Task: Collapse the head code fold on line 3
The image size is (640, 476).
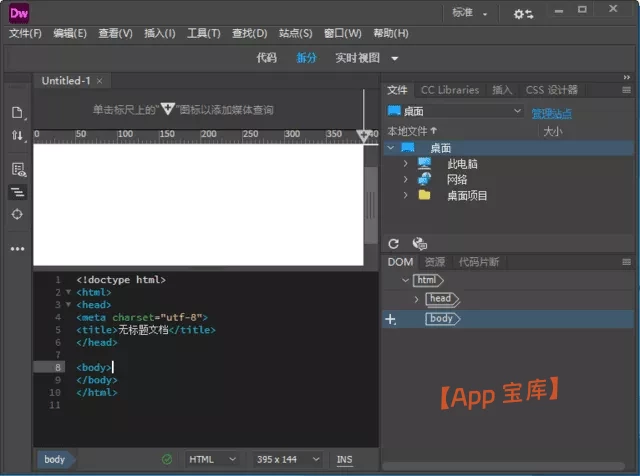Action: coord(69,305)
